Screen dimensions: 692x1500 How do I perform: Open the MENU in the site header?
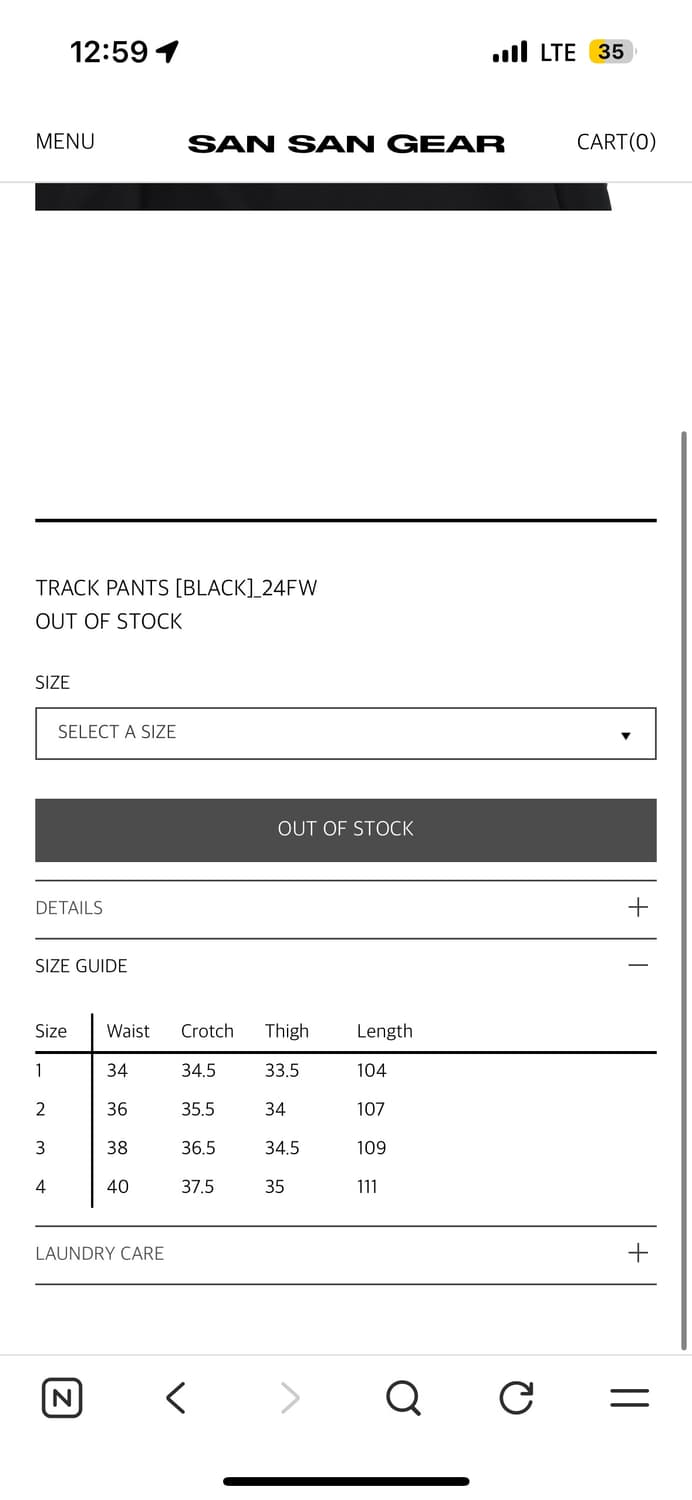pyautogui.click(x=64, y=142)
